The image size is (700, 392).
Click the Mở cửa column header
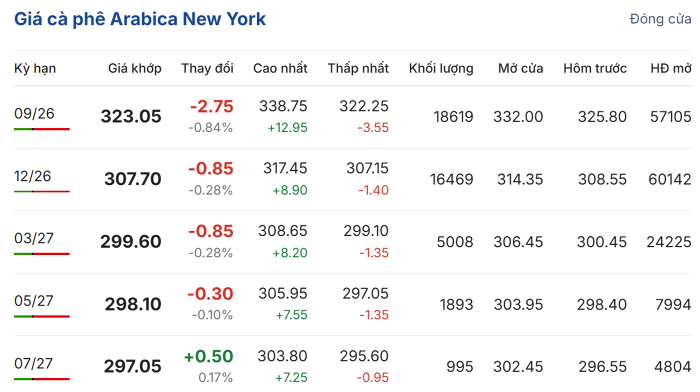(521, 68)
